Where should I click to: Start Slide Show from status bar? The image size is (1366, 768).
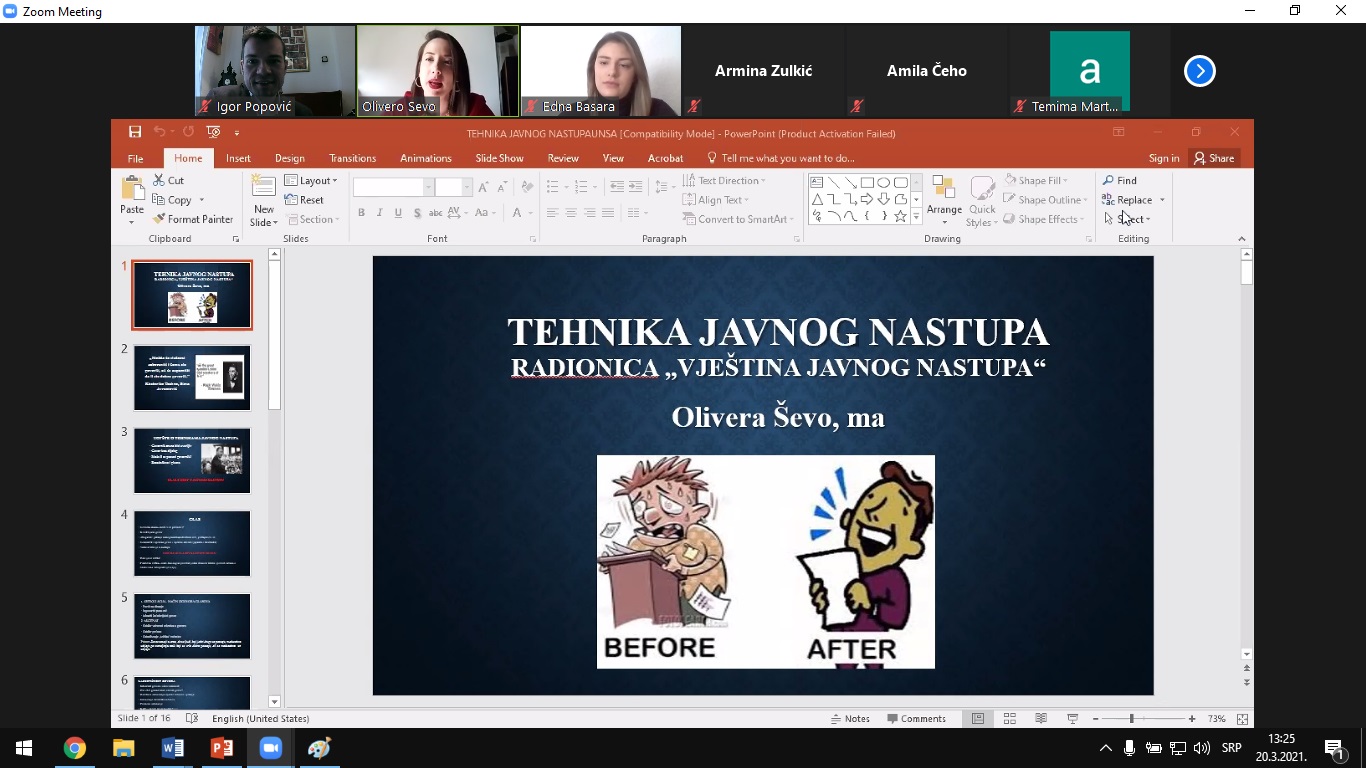pyautogui.click(x=1072, y=719)
